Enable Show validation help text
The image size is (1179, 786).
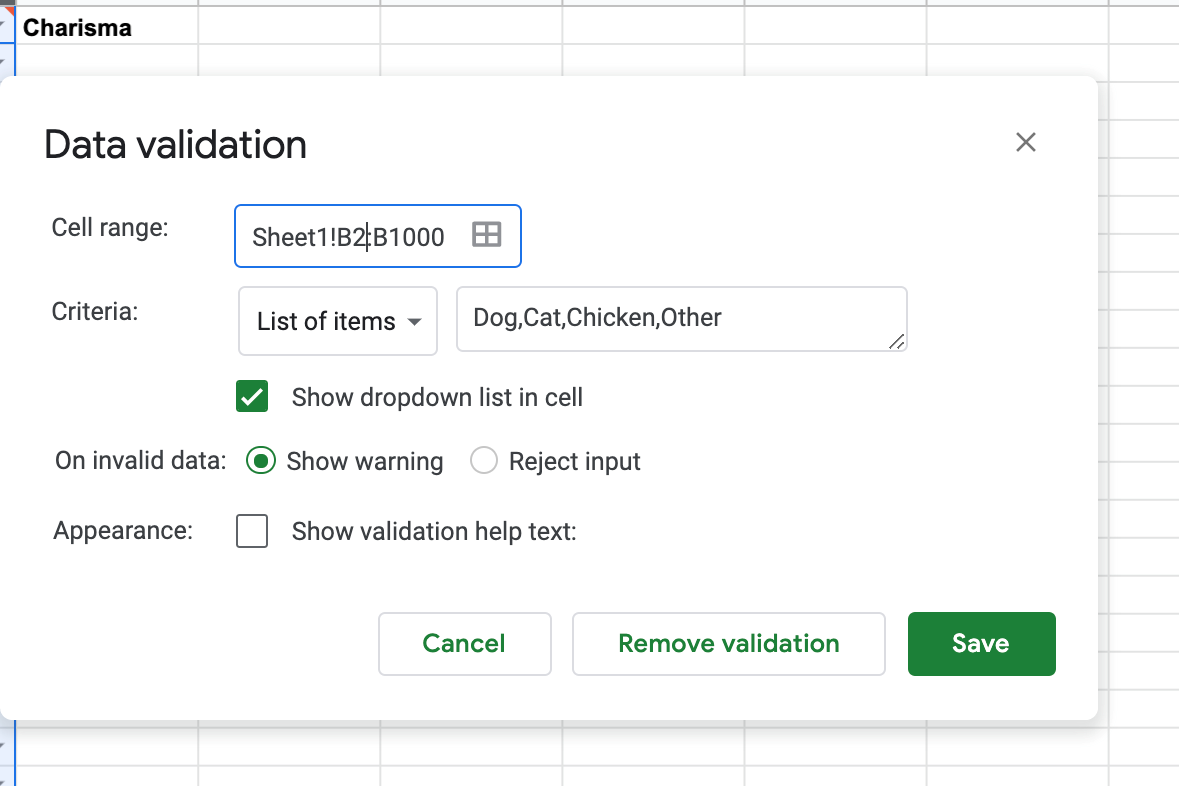tap(252, 531)
